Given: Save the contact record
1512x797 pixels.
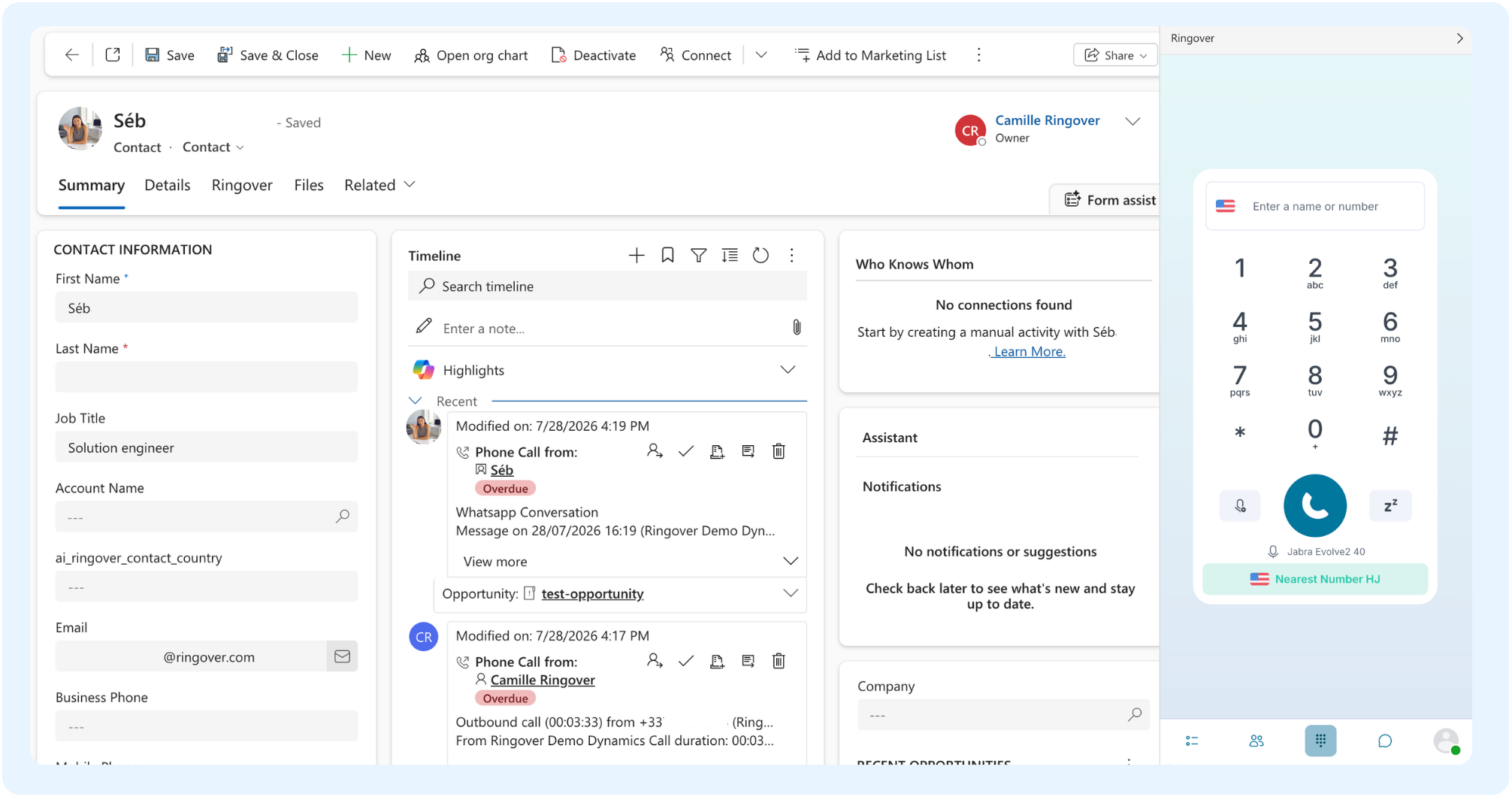Looking at the screenshot, I should click(x=169, y=55).
